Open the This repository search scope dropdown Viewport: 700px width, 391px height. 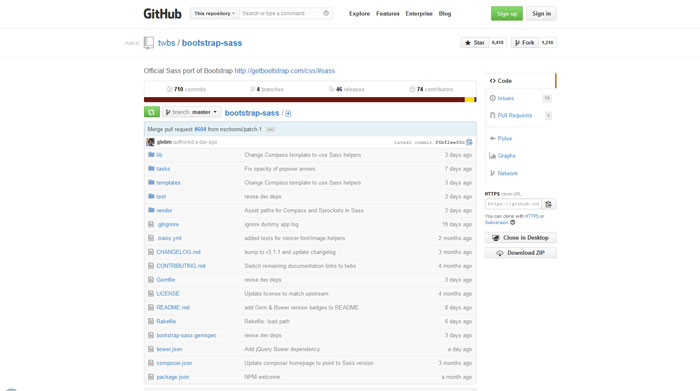click(x=215, y=13)
